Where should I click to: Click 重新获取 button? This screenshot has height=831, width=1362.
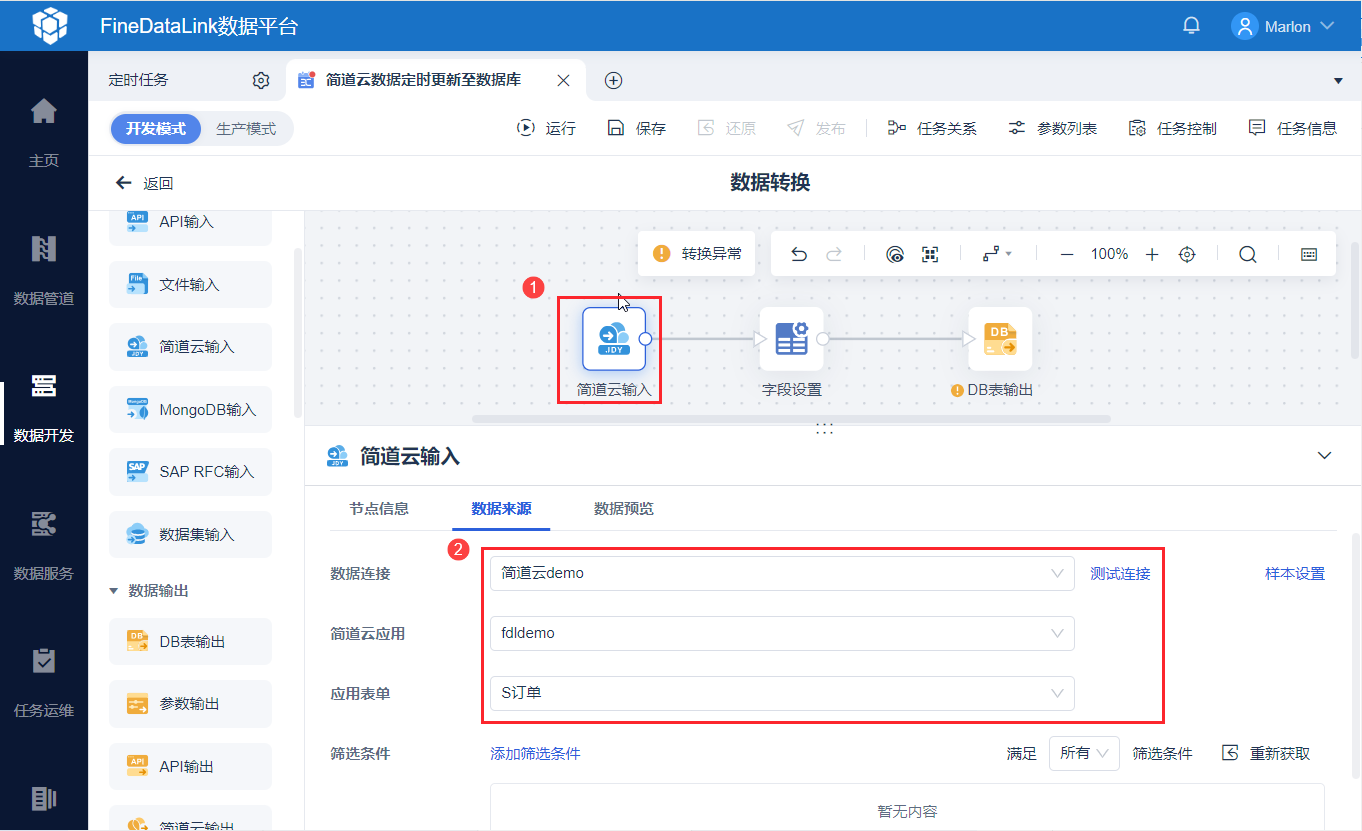[x=1266, y=754]
